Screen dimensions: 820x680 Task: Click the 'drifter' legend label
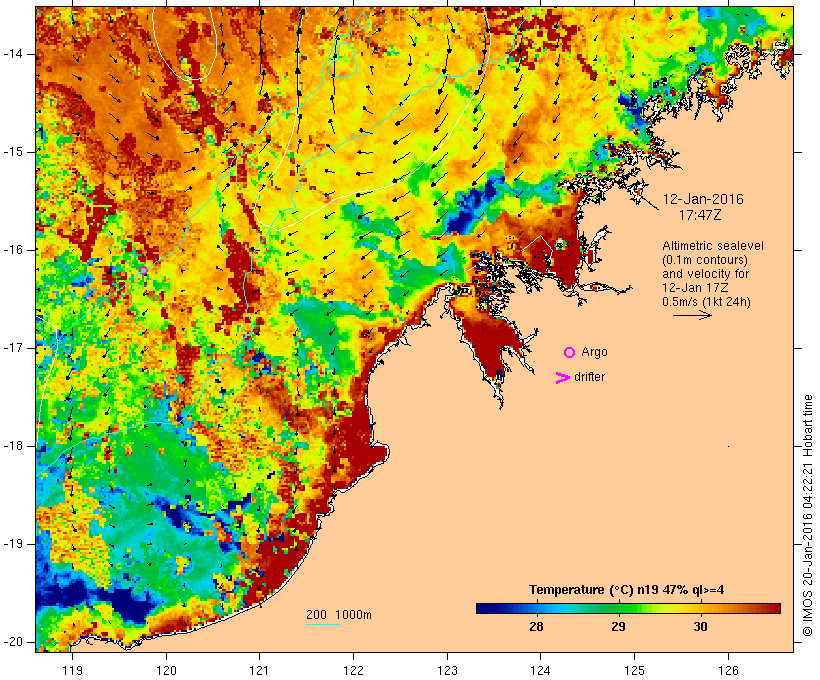(x=589, y=377)
